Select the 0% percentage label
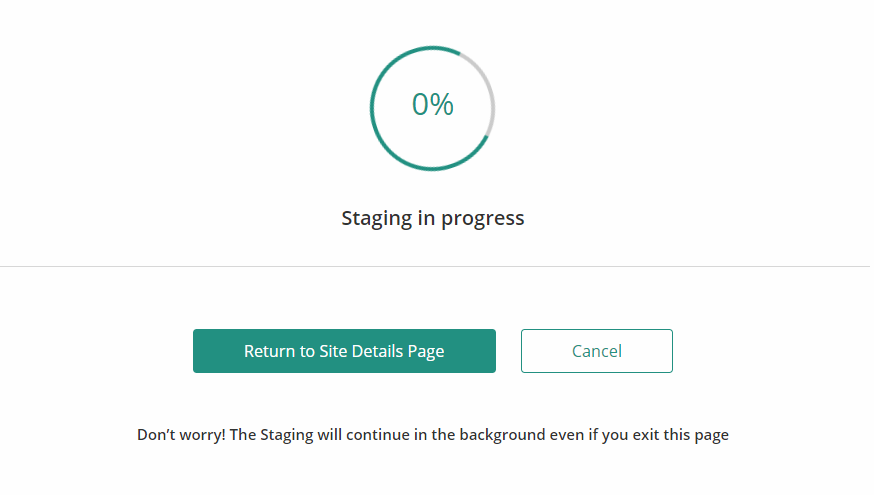 433,104
